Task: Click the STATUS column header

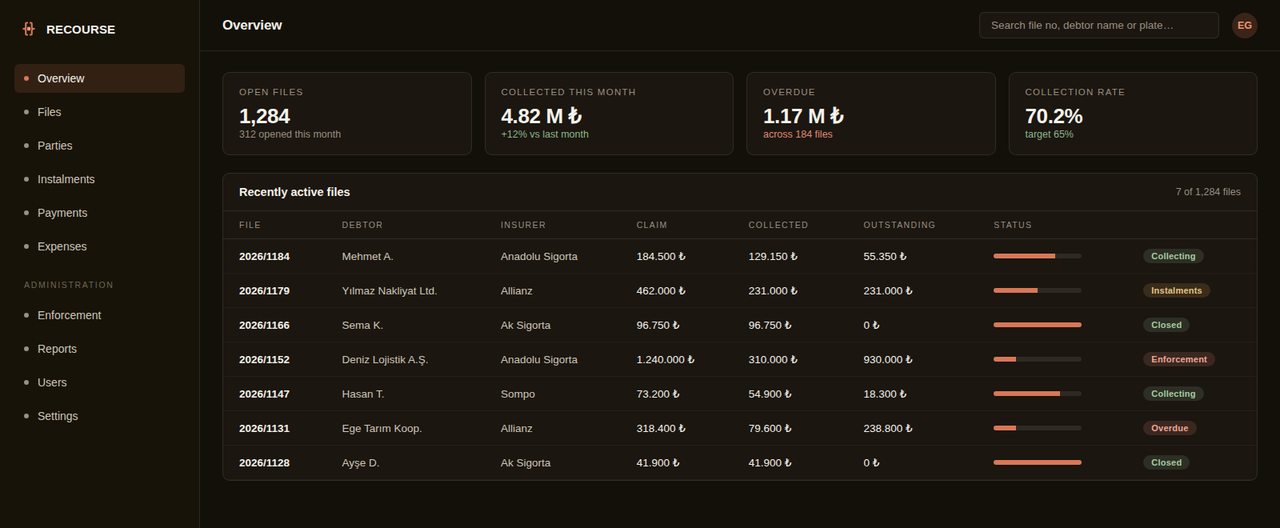Action: [x=1012, y=225]
